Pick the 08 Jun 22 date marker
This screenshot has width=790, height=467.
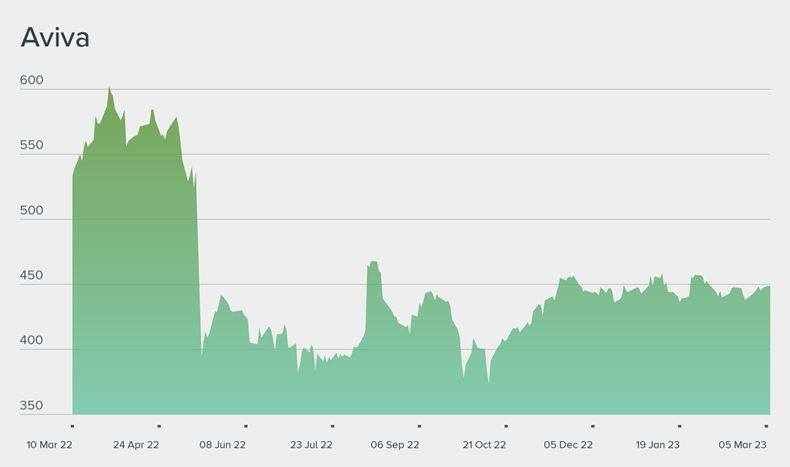[x=223, y=445]
